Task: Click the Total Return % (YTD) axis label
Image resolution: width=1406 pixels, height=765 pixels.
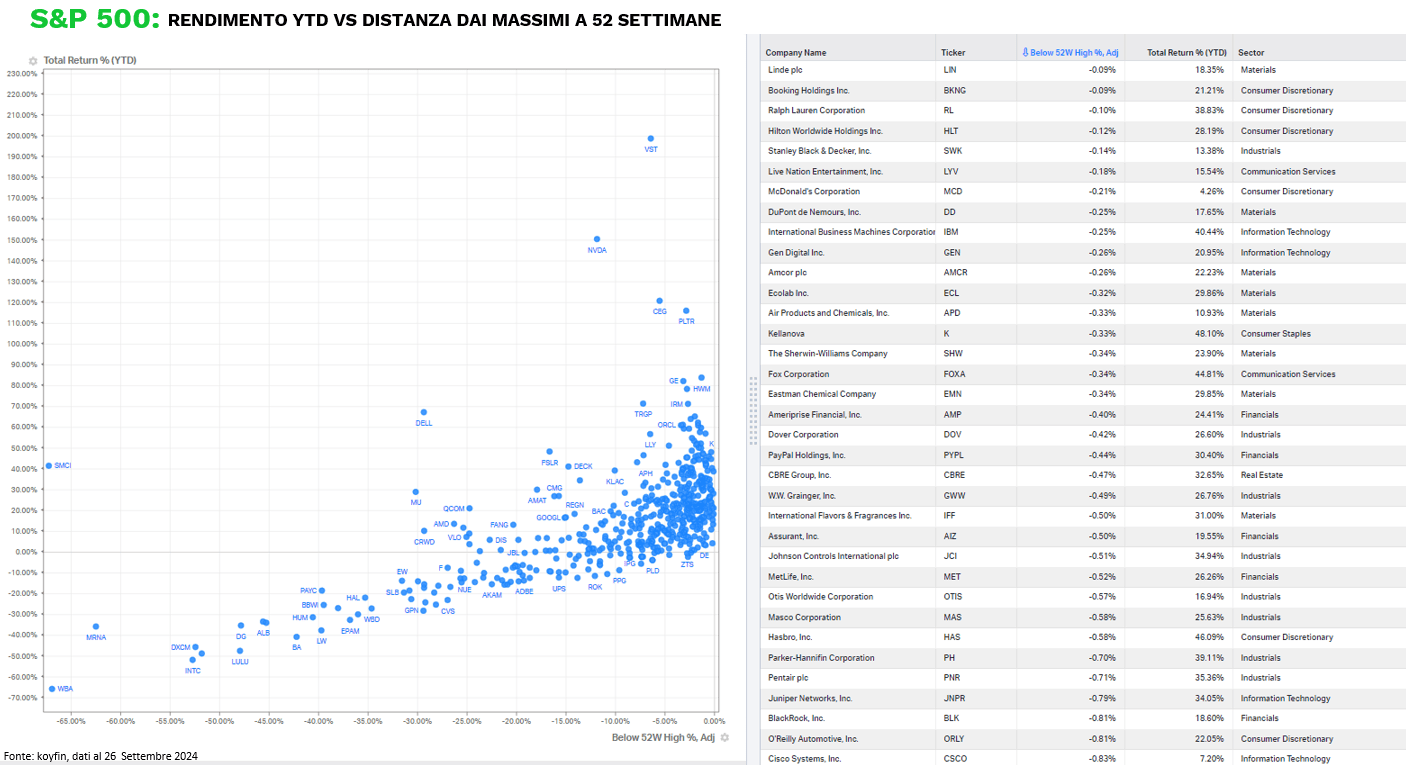Action: pyautogui.click(x=90, y=61)
